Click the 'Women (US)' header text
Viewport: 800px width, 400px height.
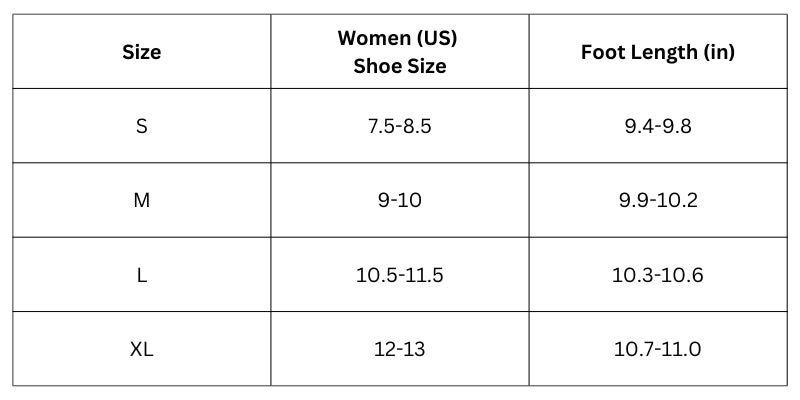(399, 39)
